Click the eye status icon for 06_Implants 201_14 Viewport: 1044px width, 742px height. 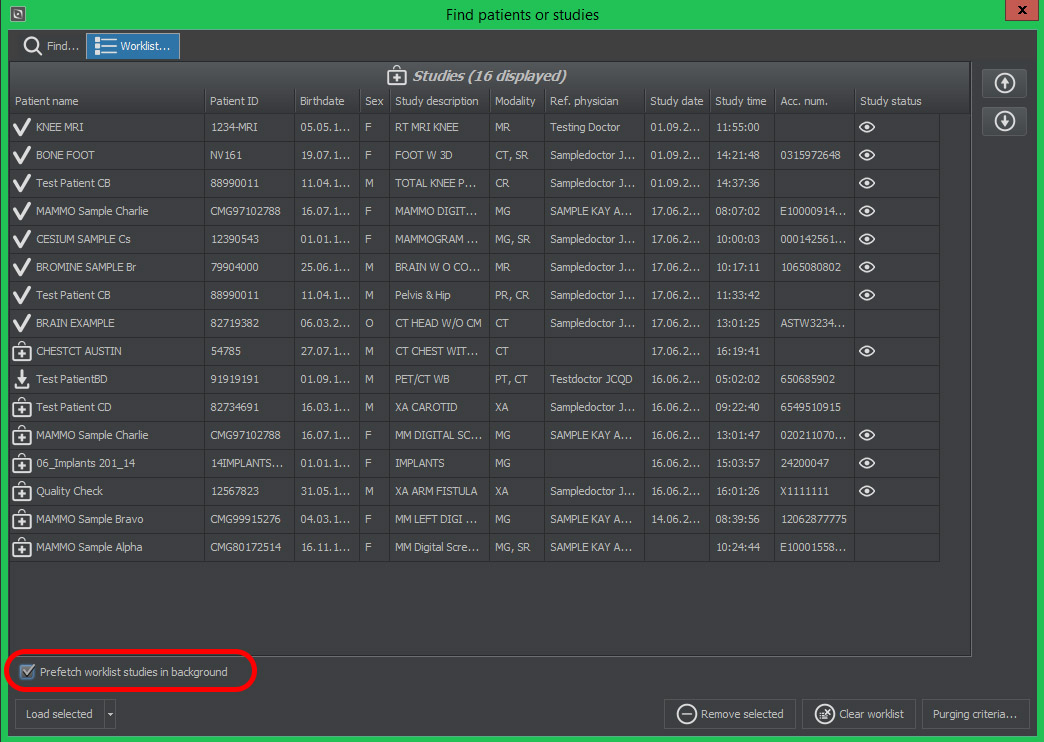867,464
